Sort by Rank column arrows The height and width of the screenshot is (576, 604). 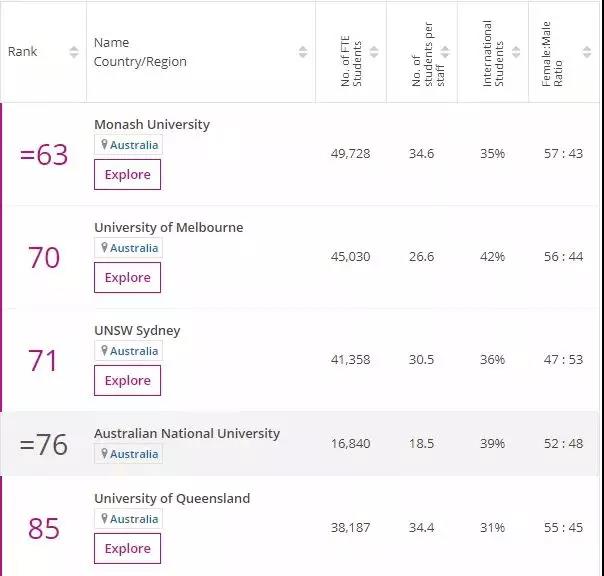tap(74, 52)
